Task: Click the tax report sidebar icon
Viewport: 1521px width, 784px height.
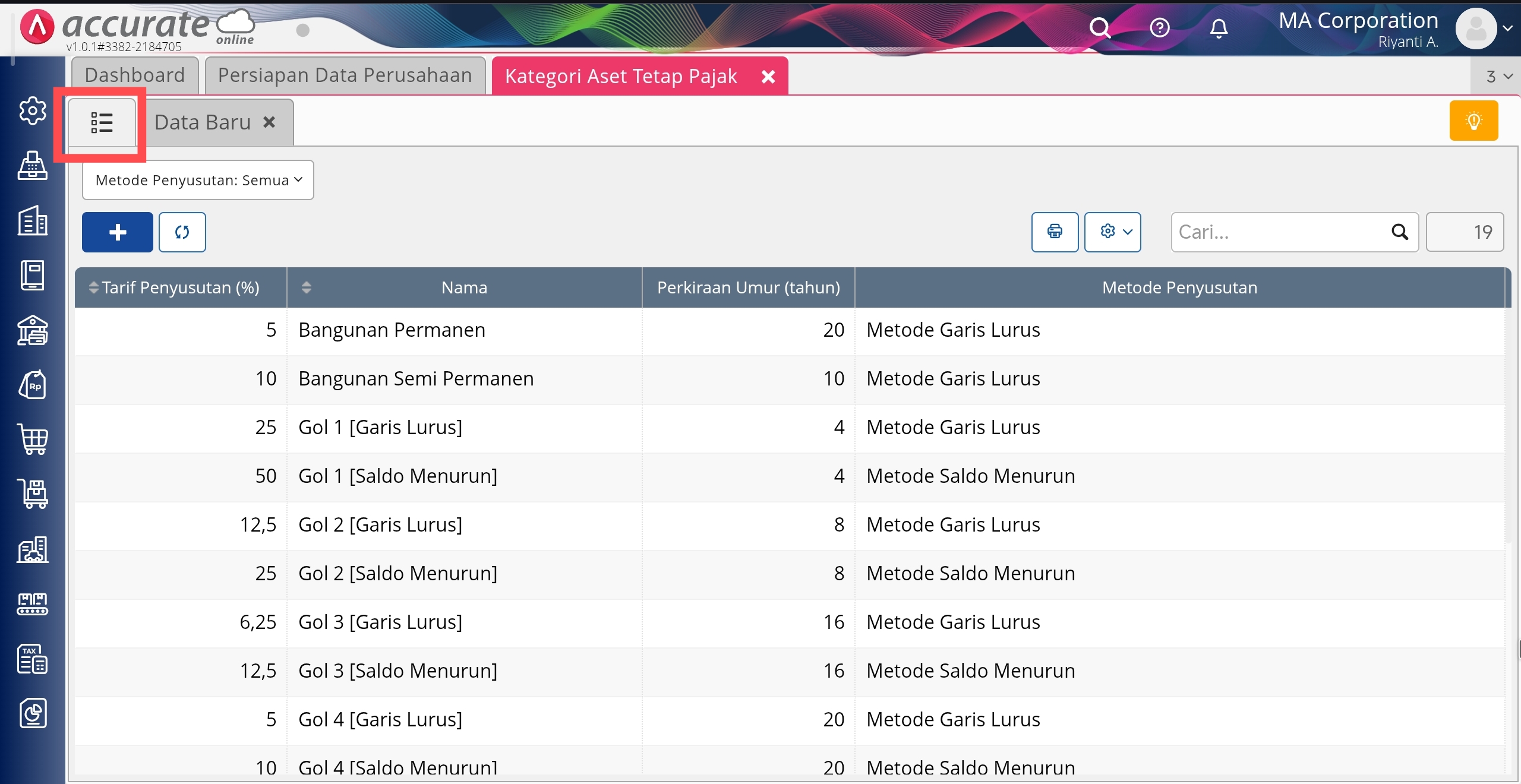Action: tap(33, 659)
